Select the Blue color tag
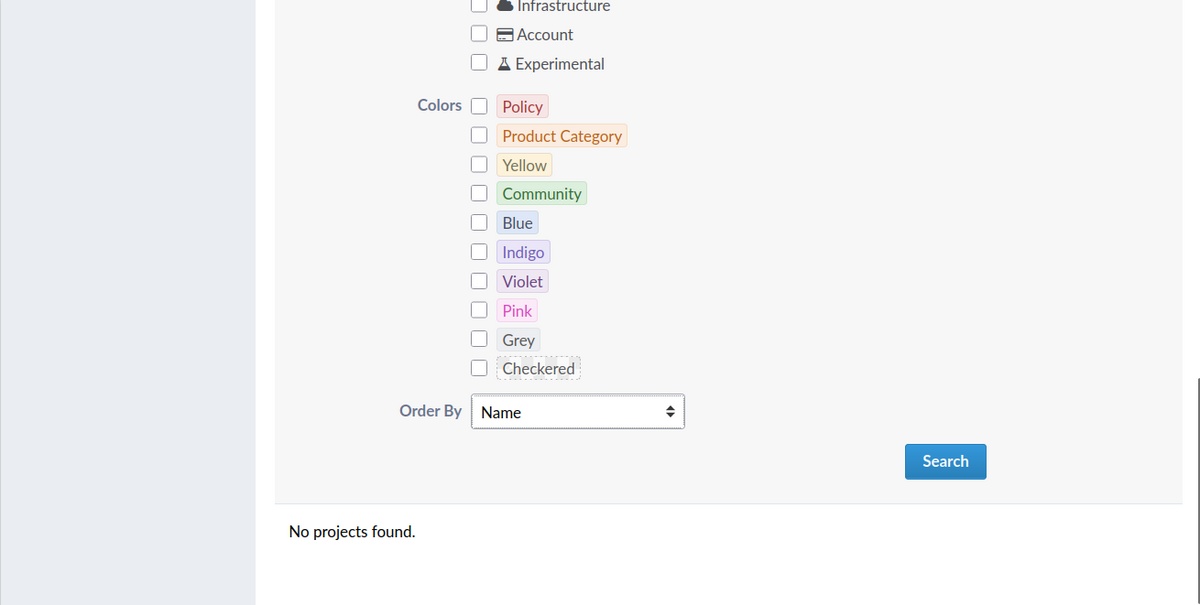Screen dimensions: 1200x605 (517, 223)
